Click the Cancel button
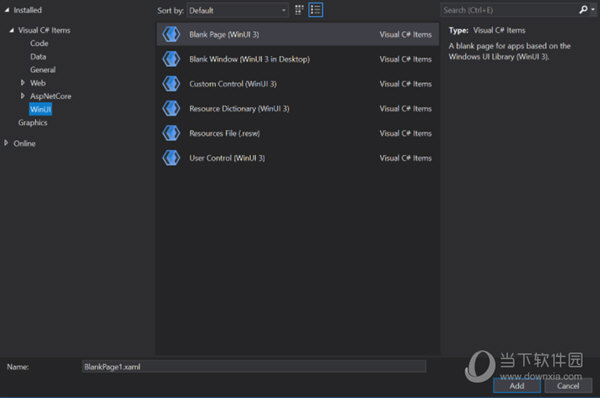 (x=568, y=386)
